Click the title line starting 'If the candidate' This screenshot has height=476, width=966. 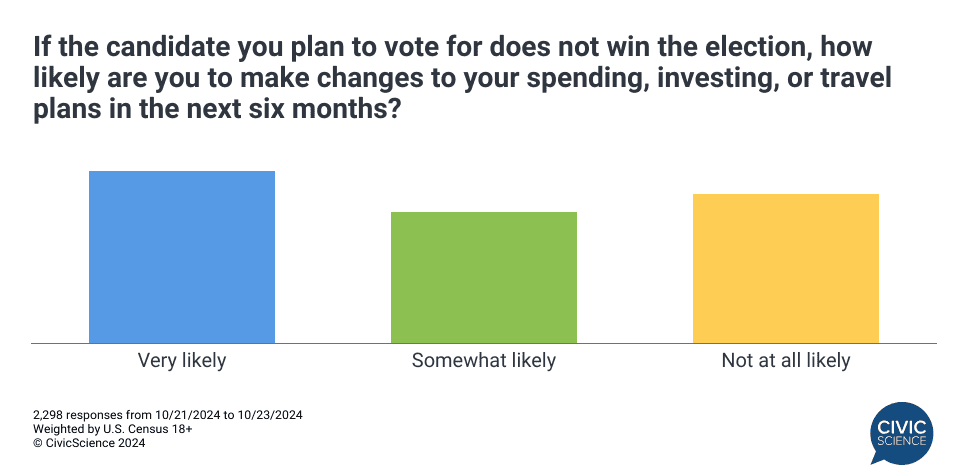(x=453, y=47)
